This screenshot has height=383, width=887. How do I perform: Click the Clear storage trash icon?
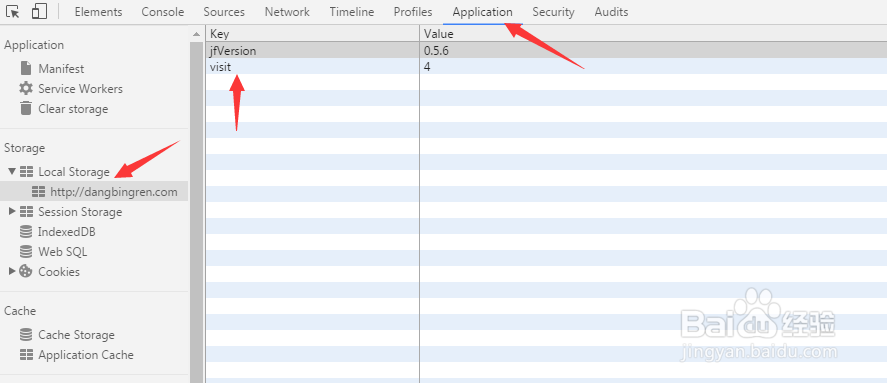tap(26, 108)
